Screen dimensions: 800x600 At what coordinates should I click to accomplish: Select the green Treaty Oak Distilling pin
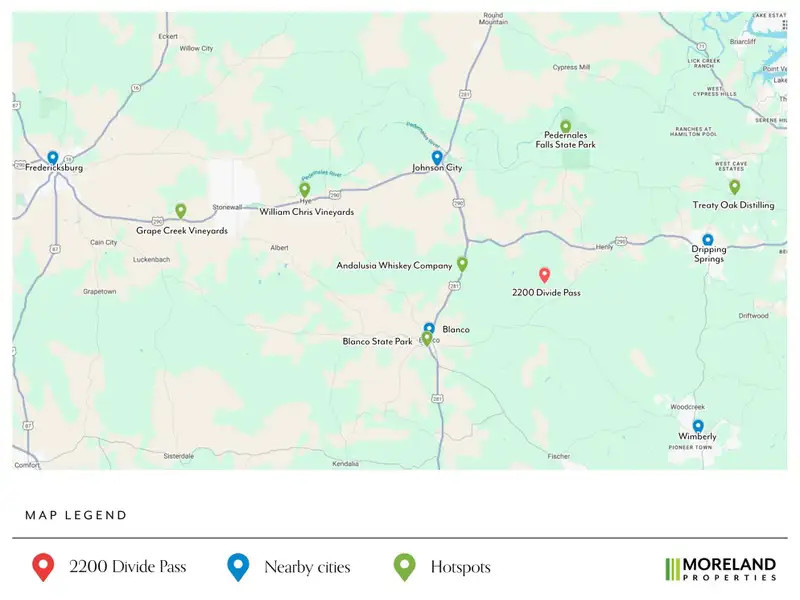point(734,187)
